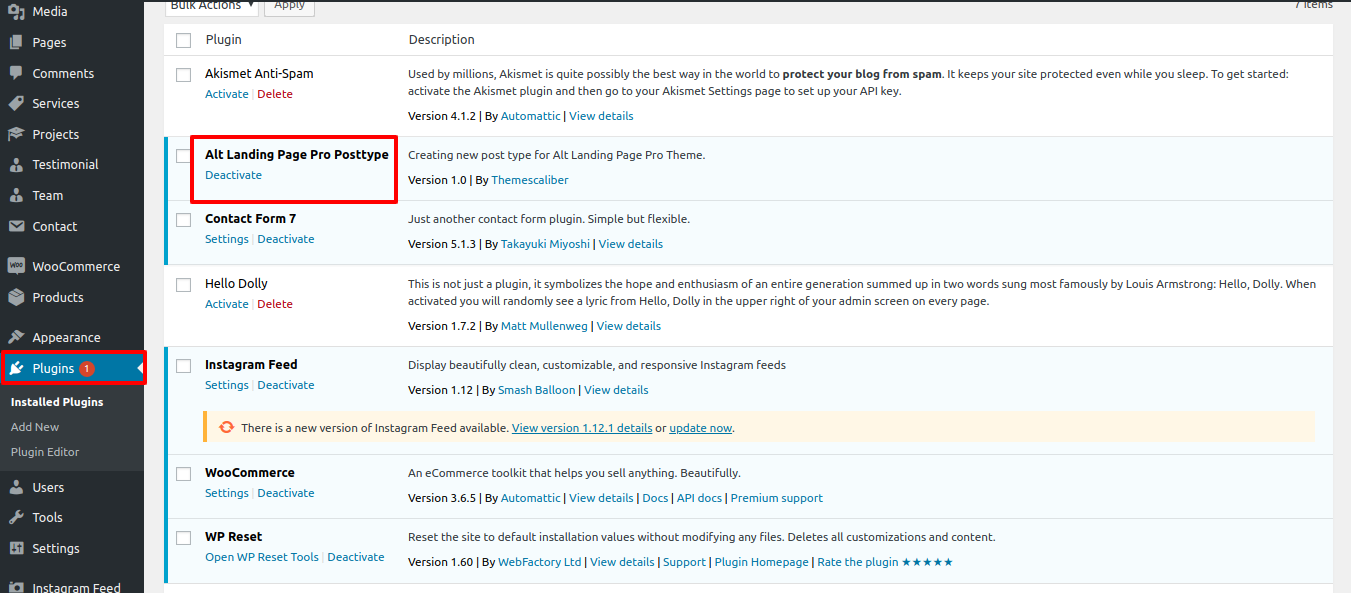Click the Contact envelope icon
This screenshot has height=593, width=1351.
point(16,226)
